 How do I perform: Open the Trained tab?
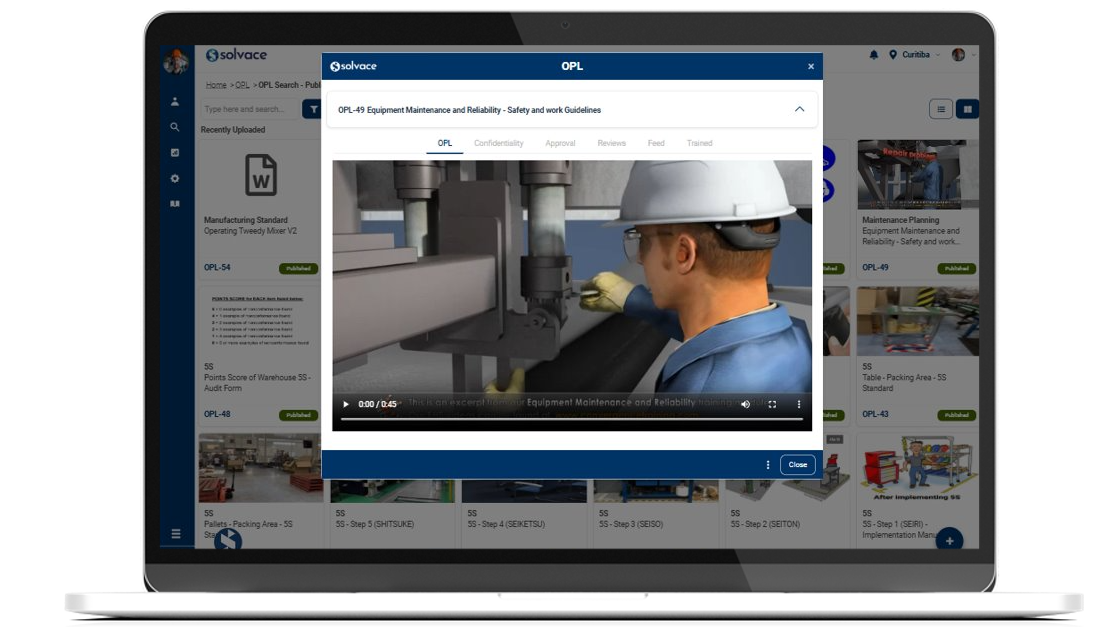pos(700,143)
